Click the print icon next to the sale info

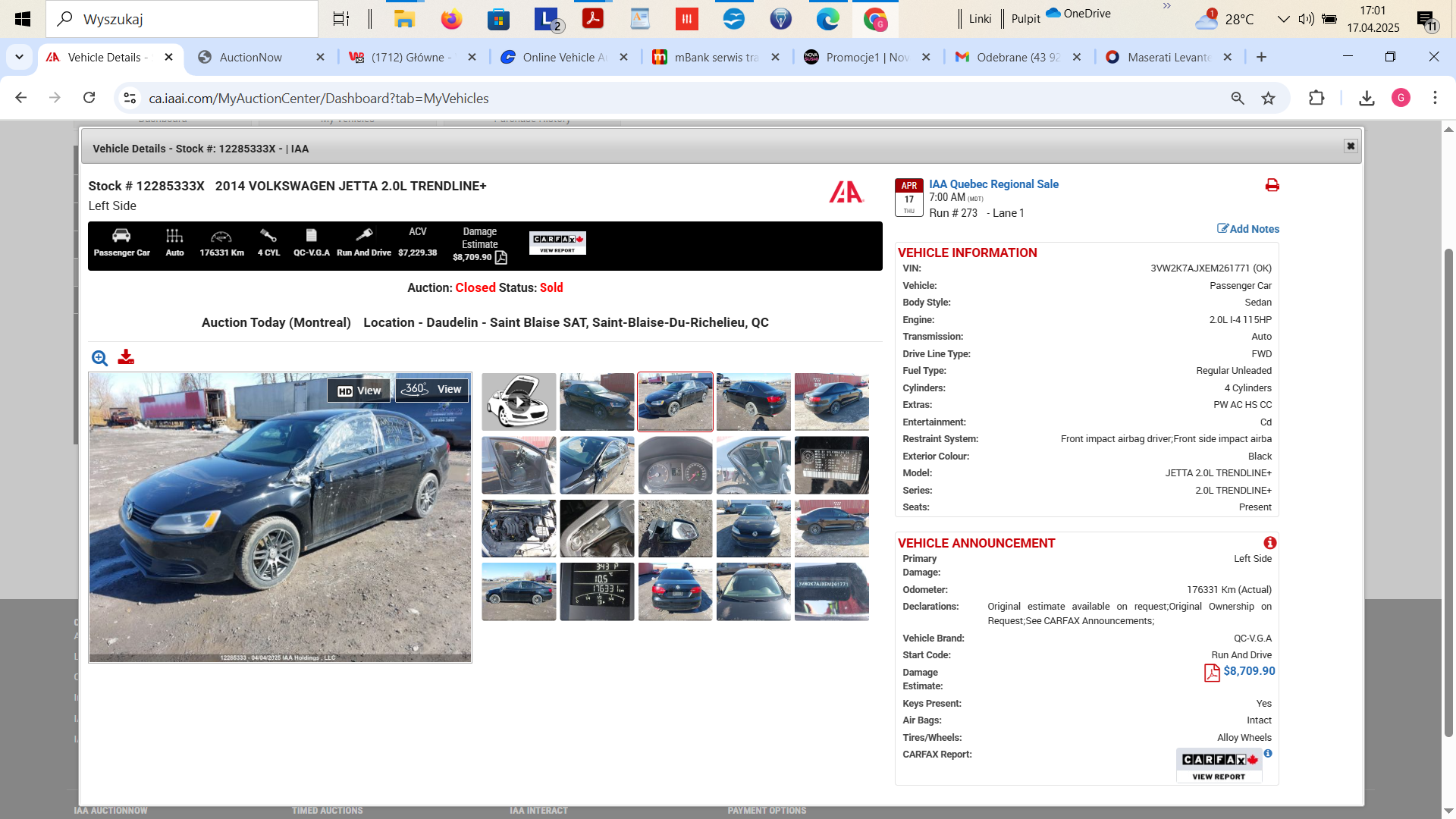1272,185
